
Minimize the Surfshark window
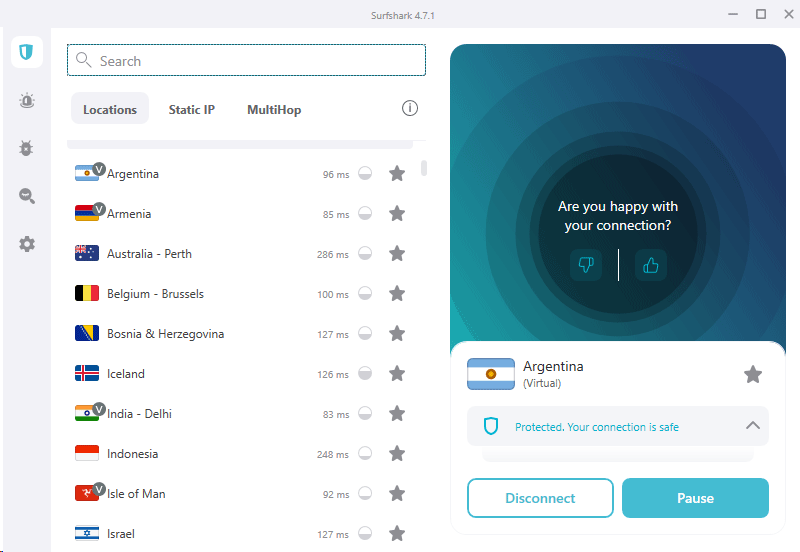coord(733,14)
